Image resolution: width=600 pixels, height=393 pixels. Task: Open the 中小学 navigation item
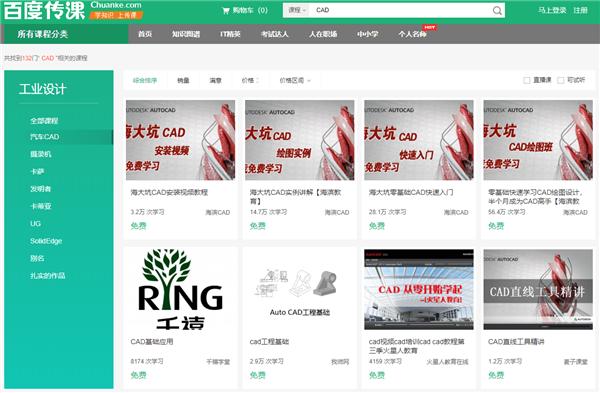tap(367, 34)
